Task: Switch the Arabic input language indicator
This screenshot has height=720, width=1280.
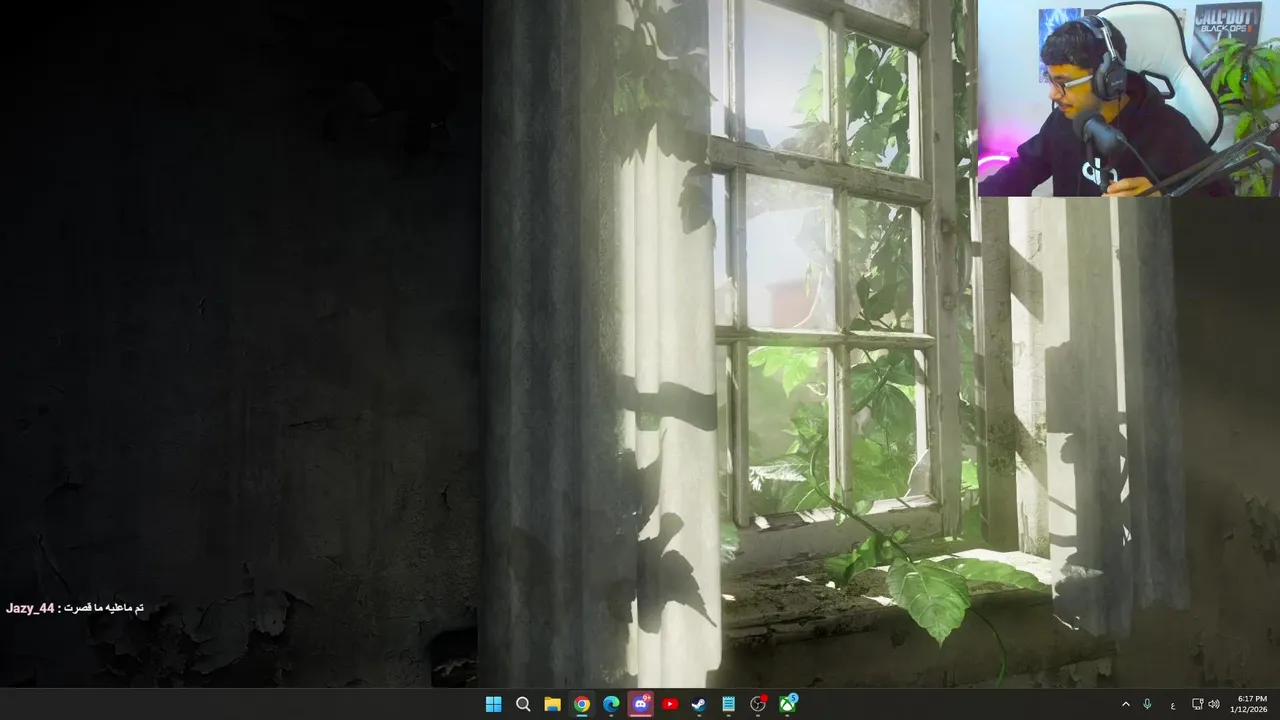Action: 1173,705
